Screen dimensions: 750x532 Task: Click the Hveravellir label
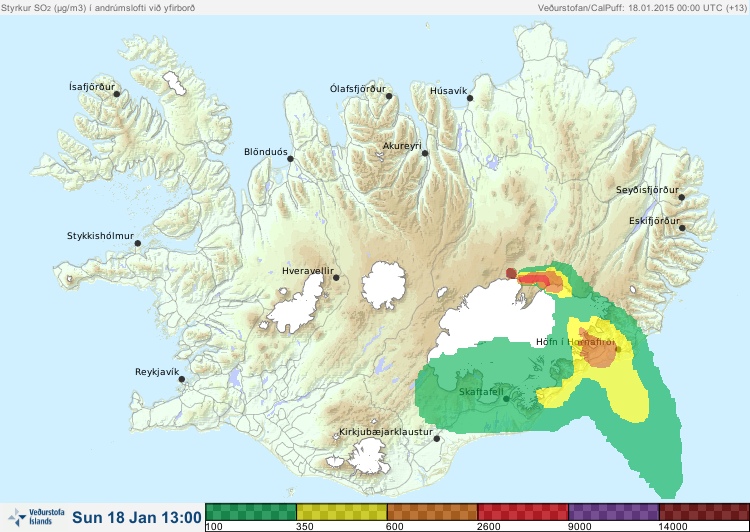pyautogui.click(x=308, y=271)
